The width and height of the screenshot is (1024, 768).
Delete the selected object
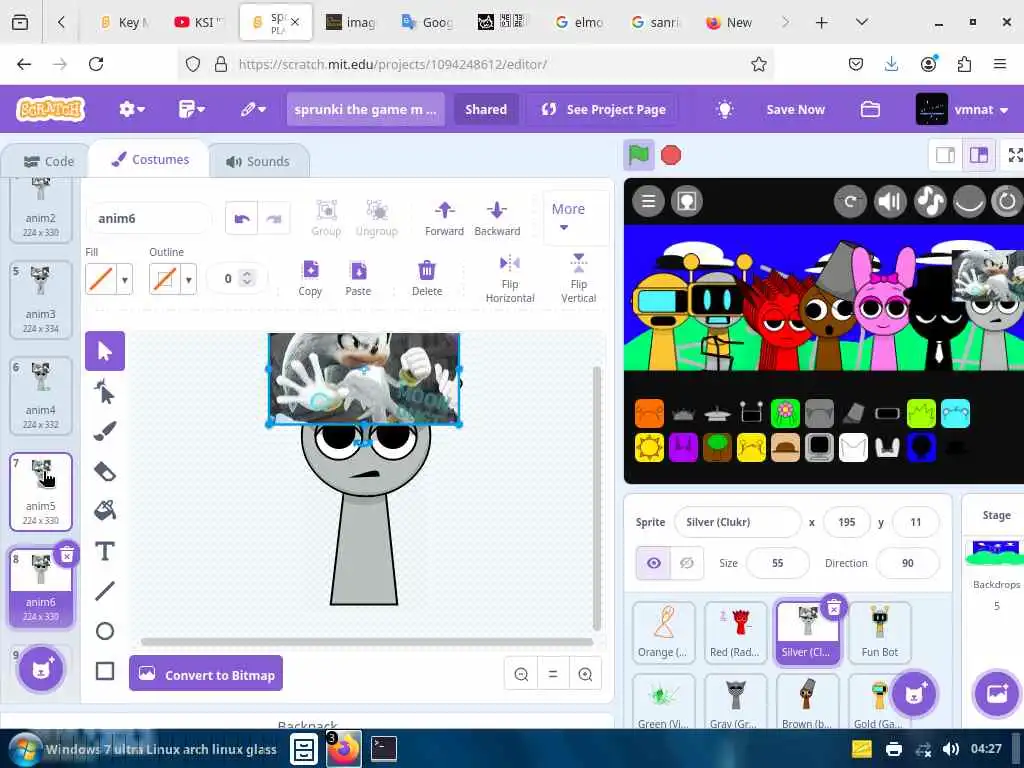[x=426, y=278]
